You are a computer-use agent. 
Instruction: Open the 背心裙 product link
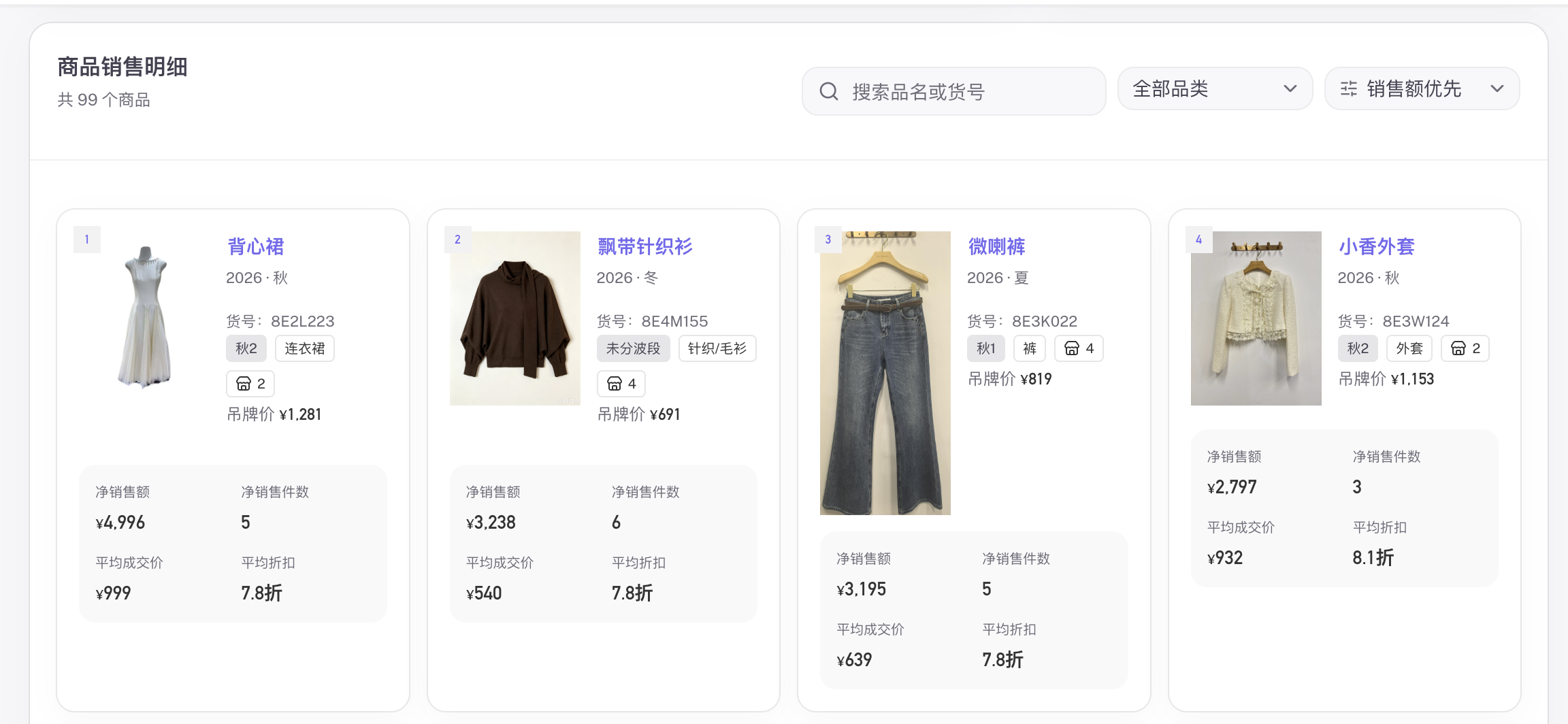point(255,246)
